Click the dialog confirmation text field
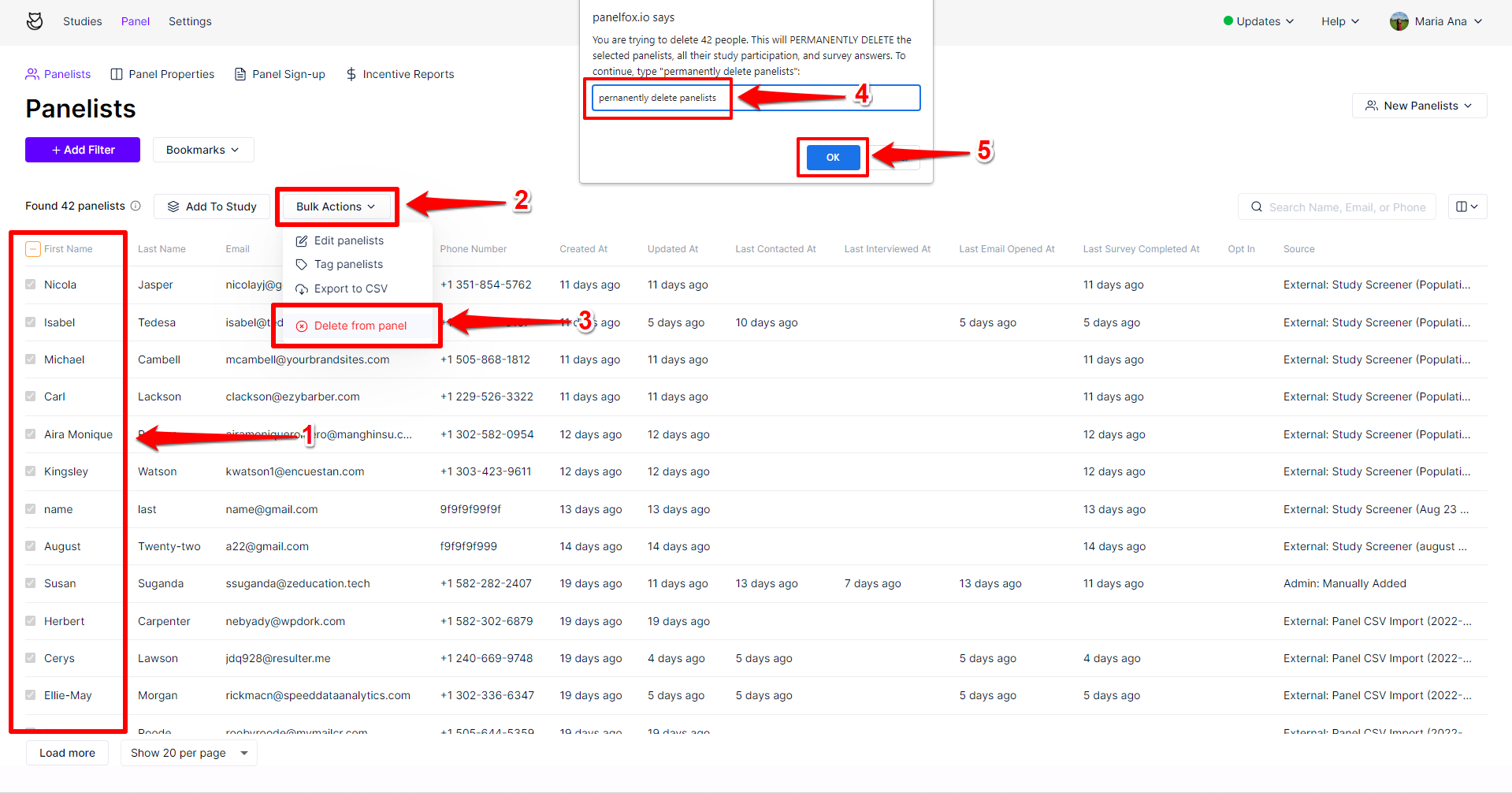 756,98
